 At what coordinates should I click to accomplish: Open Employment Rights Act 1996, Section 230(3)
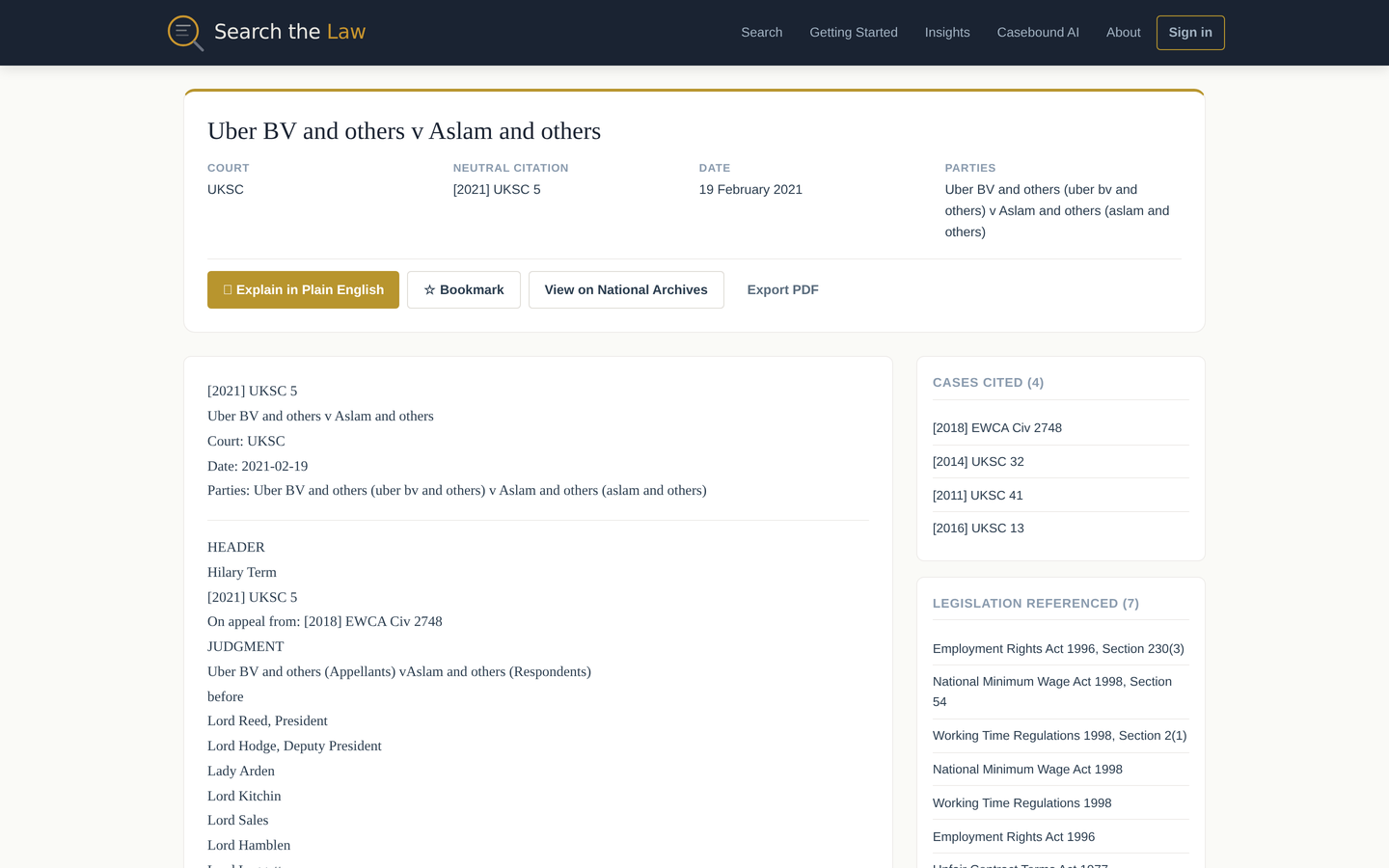[1057, 649]
